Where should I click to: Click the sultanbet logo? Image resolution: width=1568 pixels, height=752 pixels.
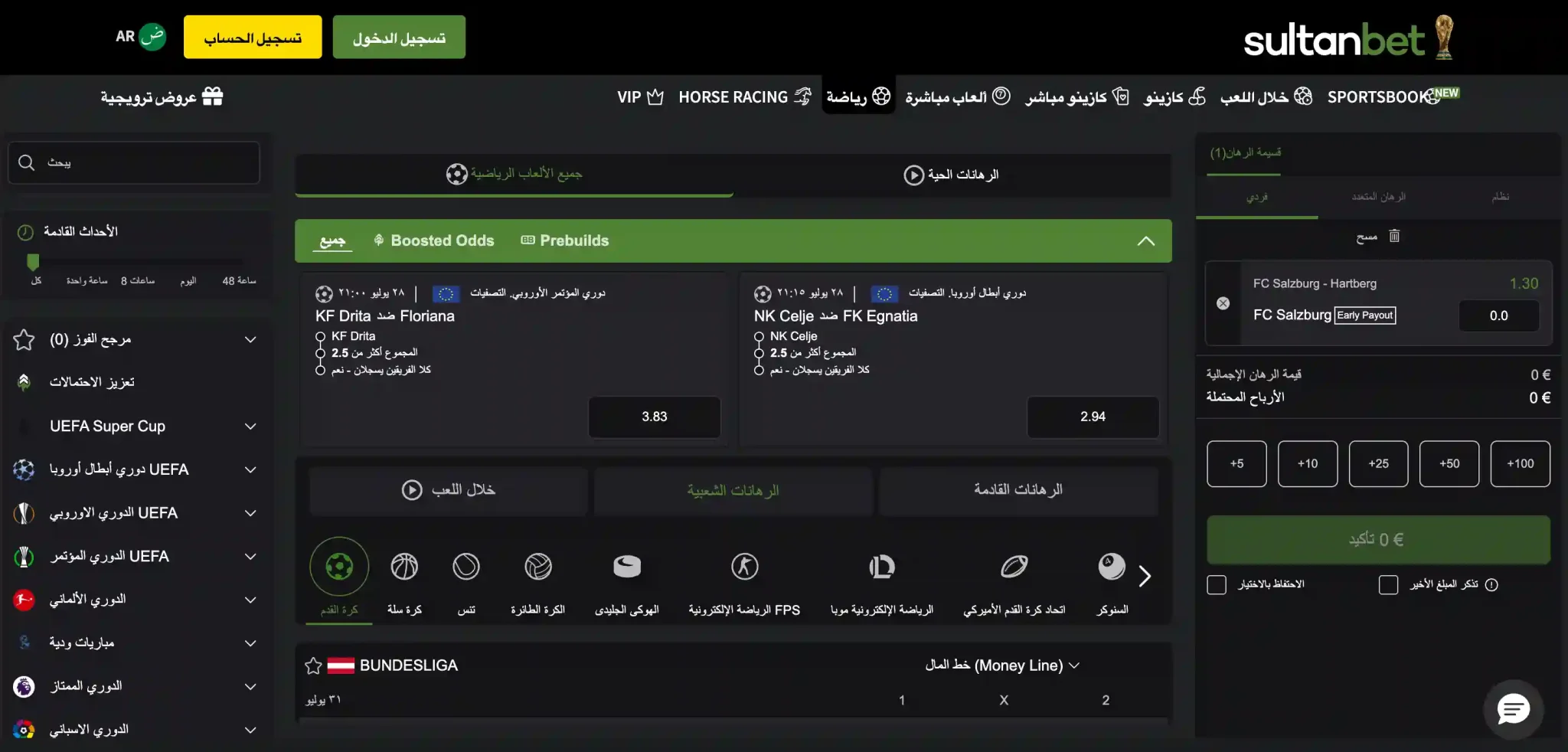point(1348,38)
